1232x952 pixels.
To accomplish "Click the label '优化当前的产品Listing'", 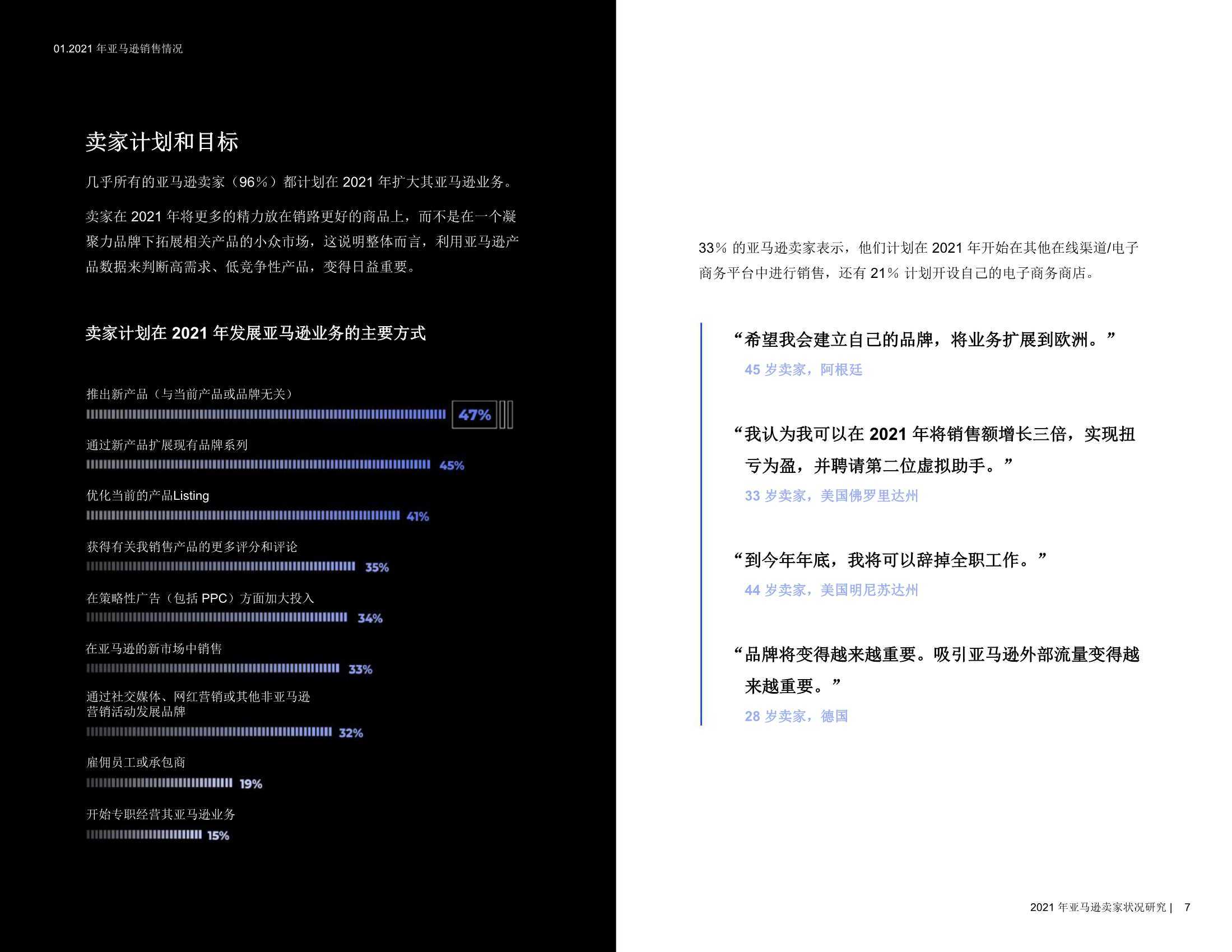I will (x=148, y=495).
